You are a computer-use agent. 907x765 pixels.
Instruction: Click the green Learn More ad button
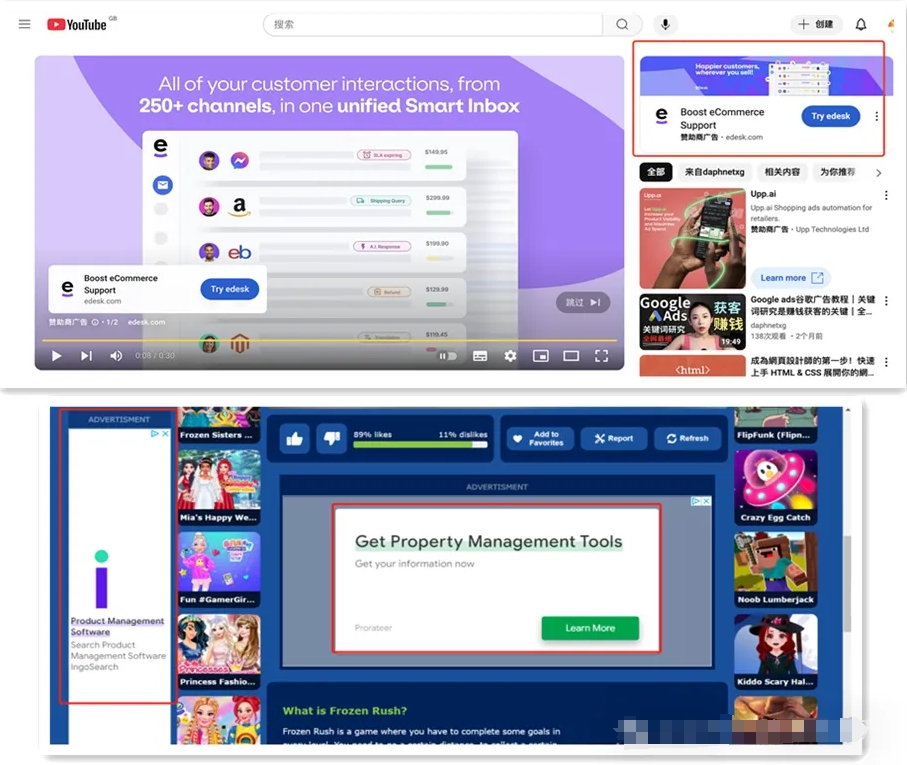[590, 628]
